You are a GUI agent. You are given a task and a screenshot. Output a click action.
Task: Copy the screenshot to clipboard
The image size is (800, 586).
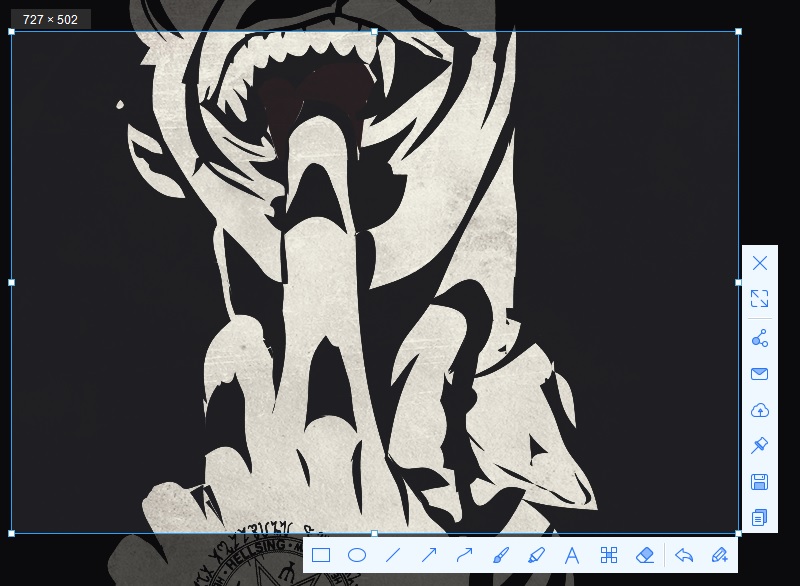[x=760, y=518]
